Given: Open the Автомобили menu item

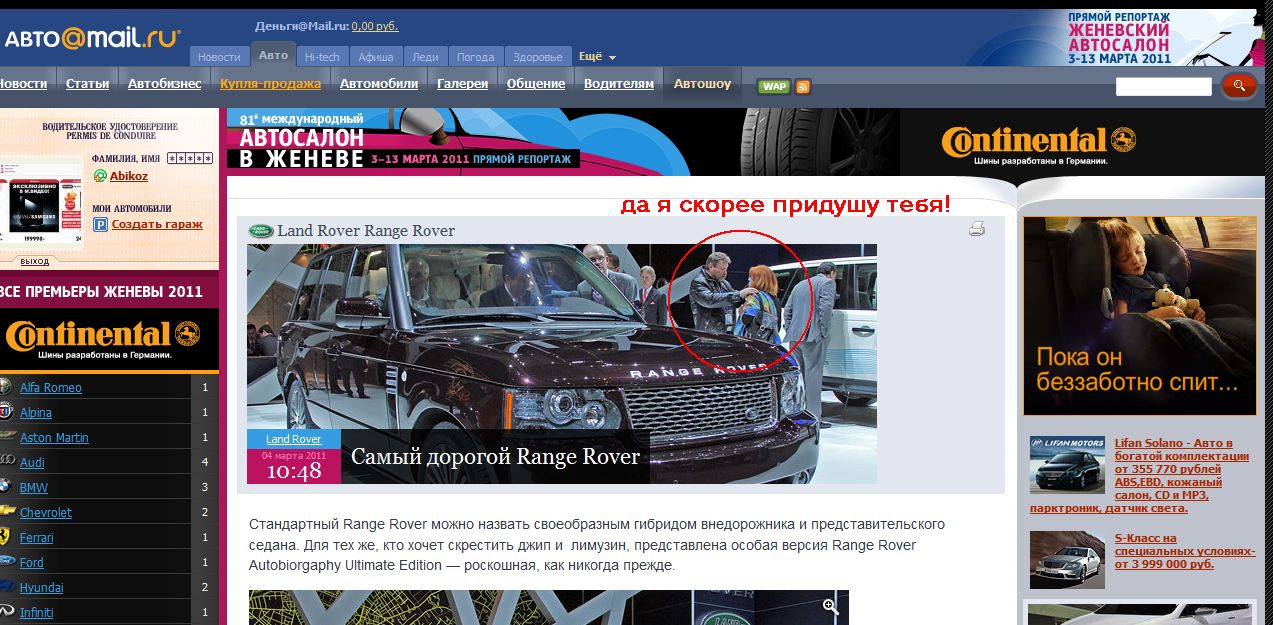Looking at the screenshot, I should [x=379, y=84].
